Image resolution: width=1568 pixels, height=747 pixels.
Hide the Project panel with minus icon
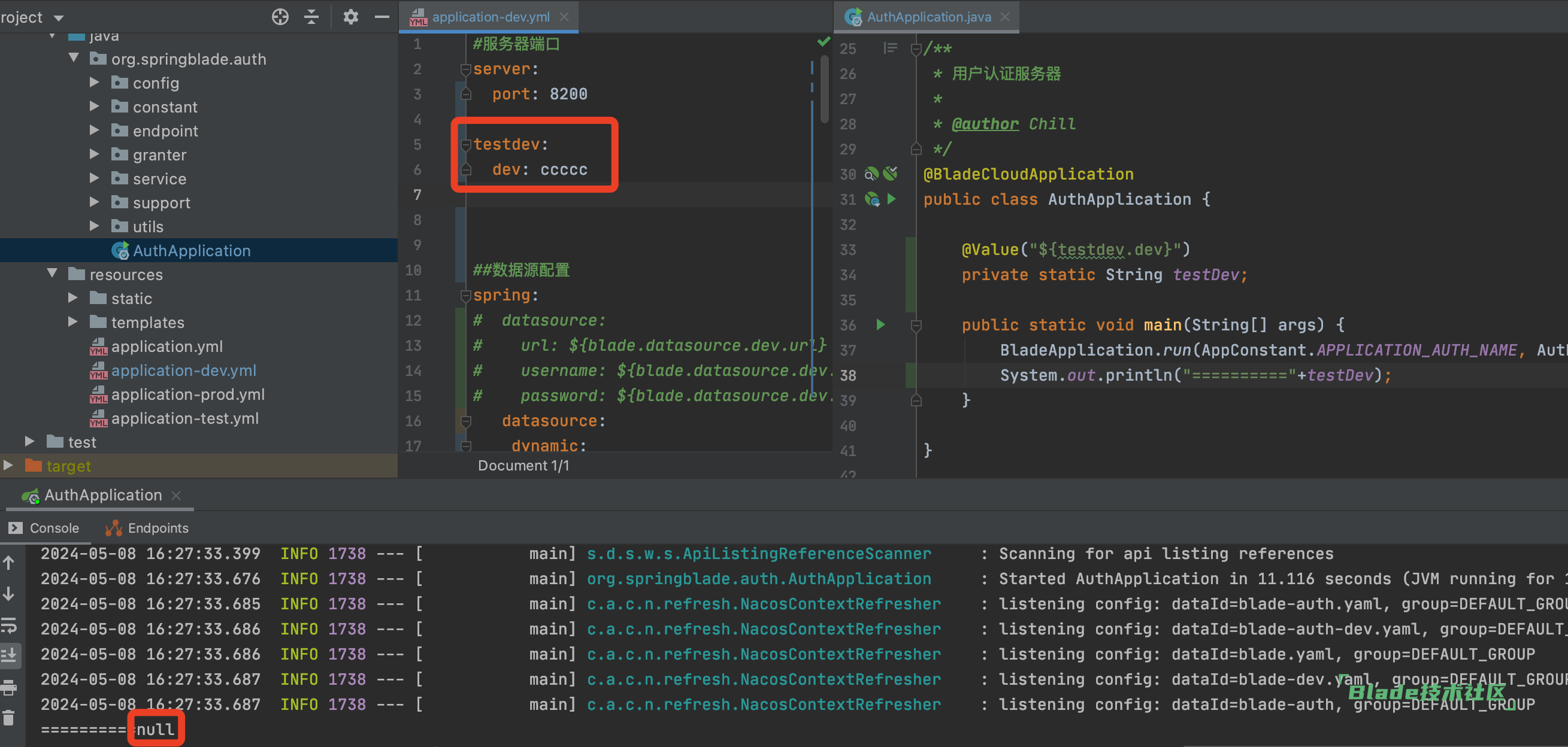pos(382,16)
